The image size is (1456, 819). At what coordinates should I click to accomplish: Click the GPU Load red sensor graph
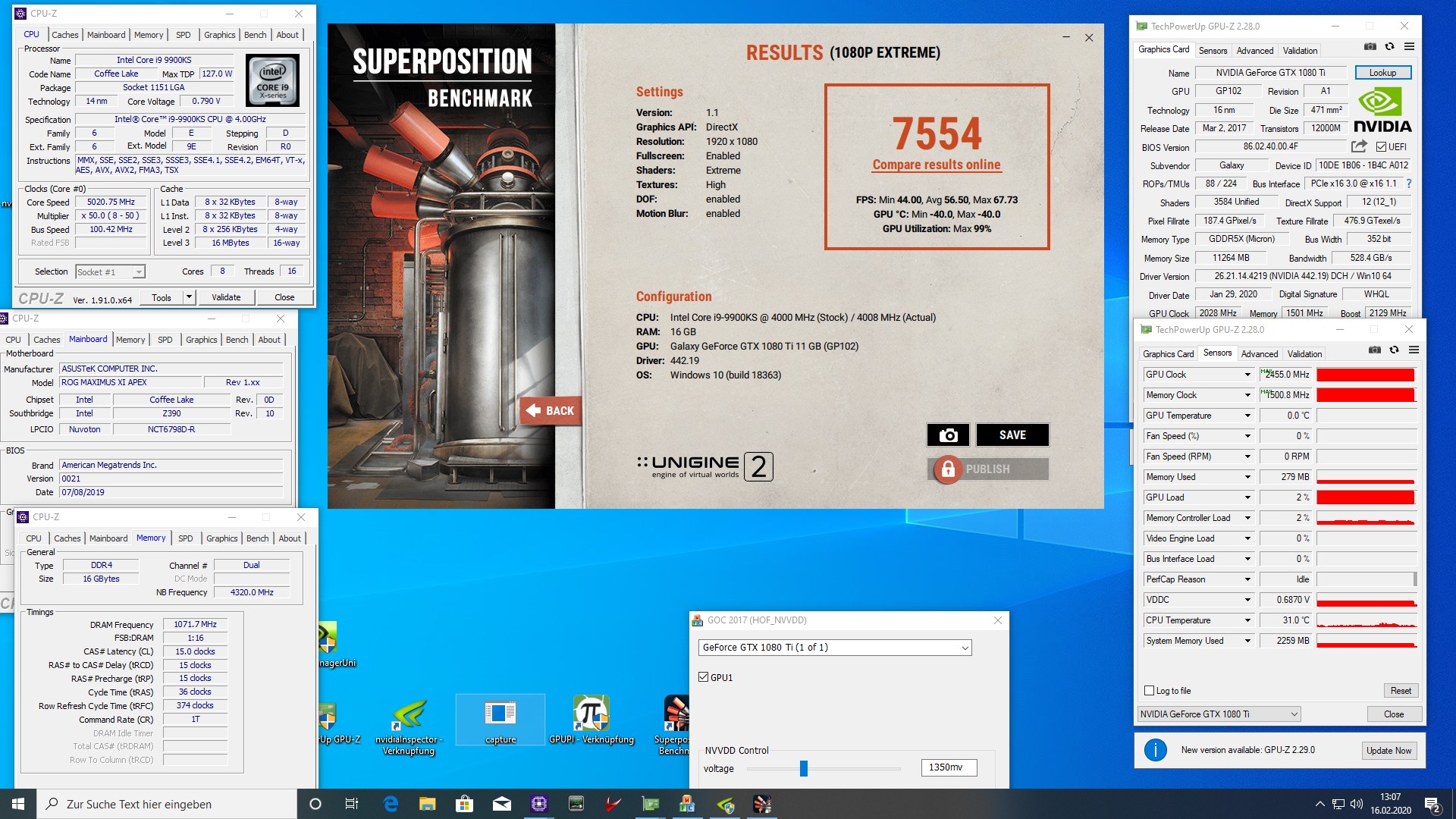pos(1366,497)
